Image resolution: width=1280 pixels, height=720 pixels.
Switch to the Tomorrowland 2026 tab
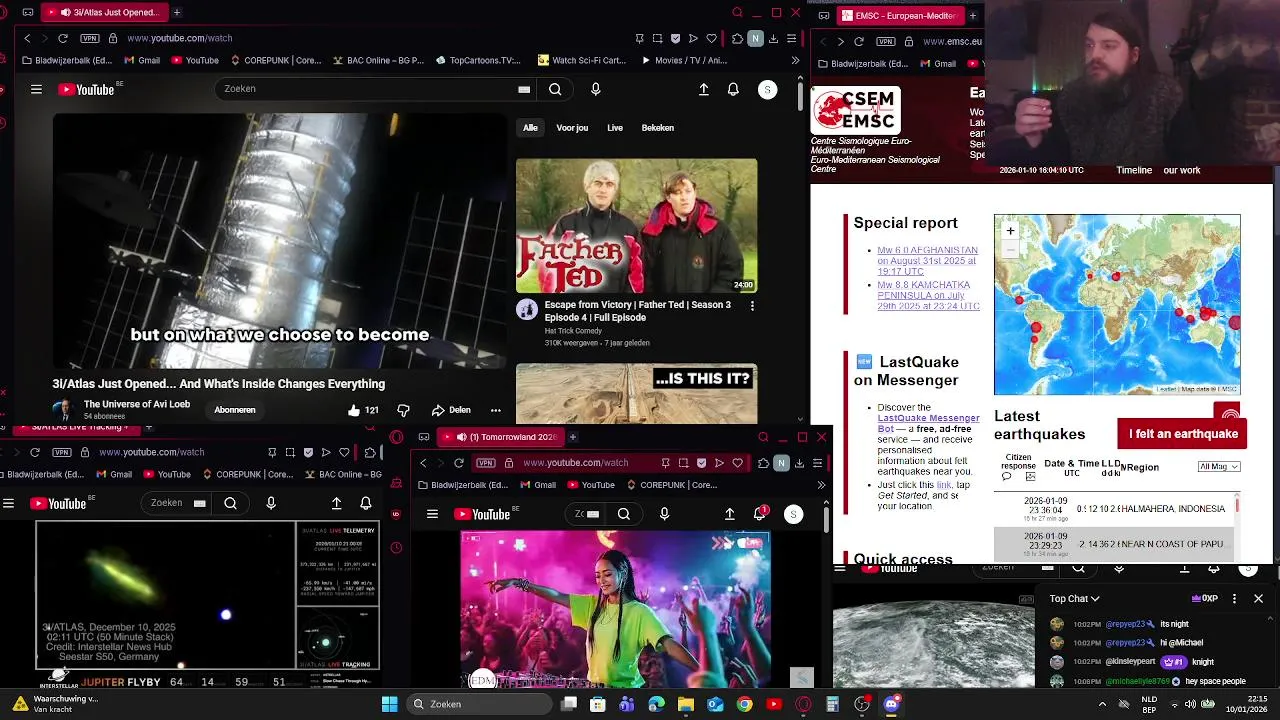(x=499, y=437)
